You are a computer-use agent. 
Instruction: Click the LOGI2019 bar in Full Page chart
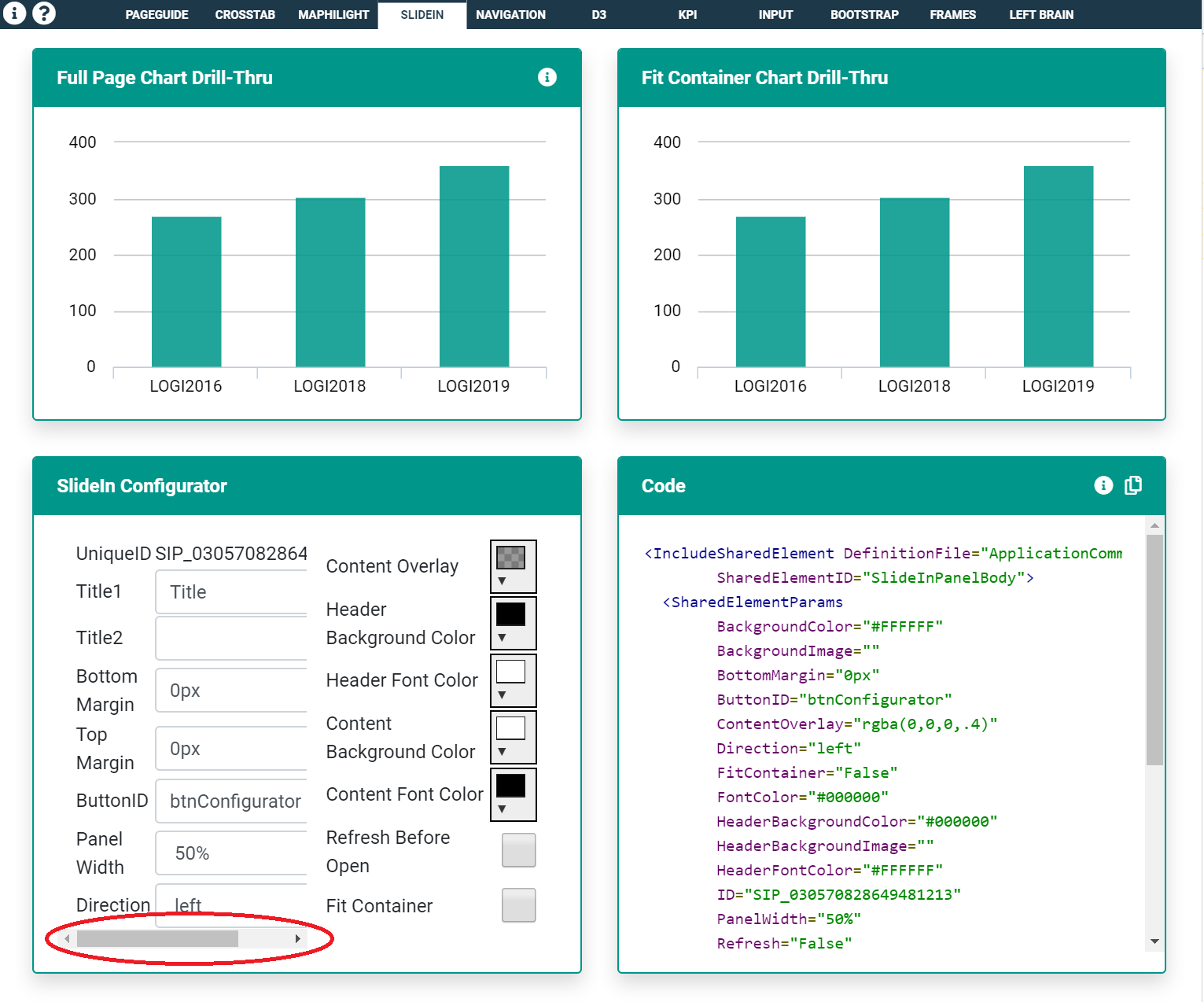tap(474, 267)
